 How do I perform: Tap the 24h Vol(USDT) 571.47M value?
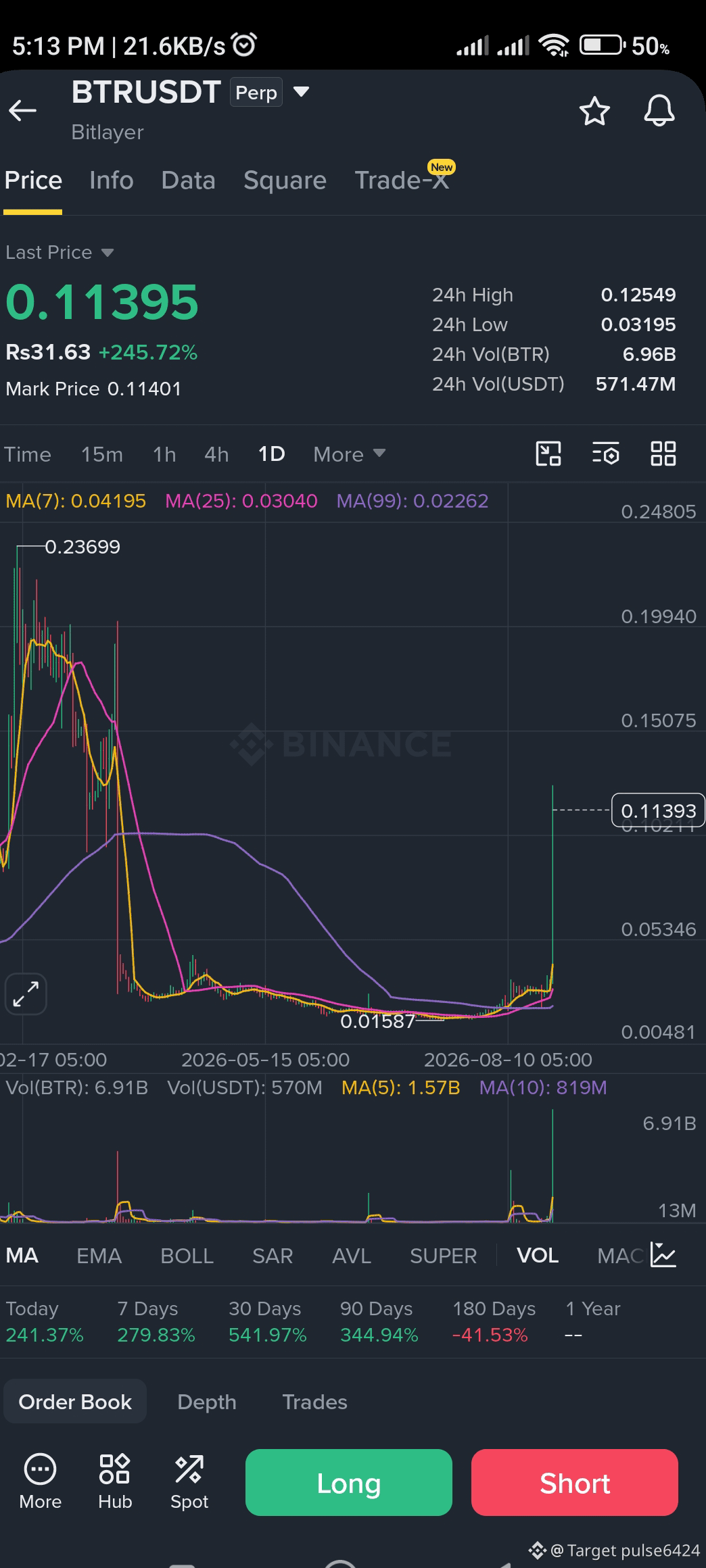pos(636,385)
